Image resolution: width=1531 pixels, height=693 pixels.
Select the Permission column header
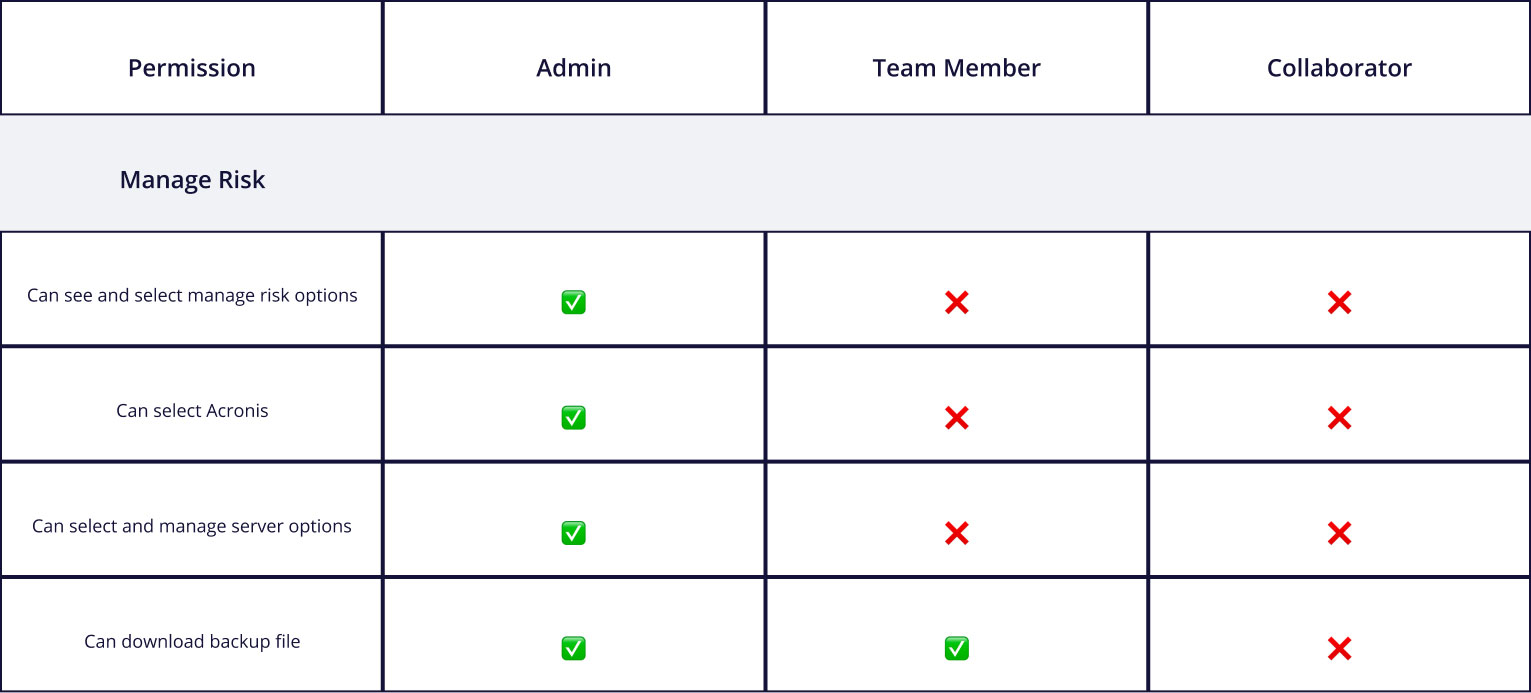(x=192, y=68)
